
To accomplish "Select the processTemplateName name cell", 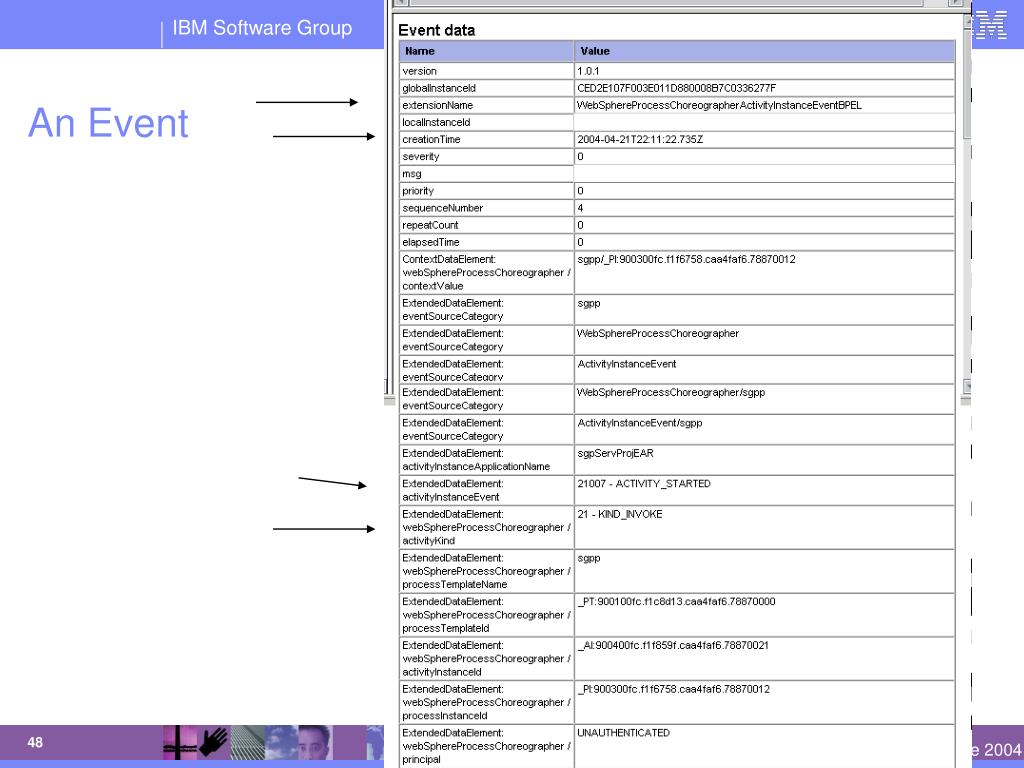I will pyautogui.click(x=487, y=571).
